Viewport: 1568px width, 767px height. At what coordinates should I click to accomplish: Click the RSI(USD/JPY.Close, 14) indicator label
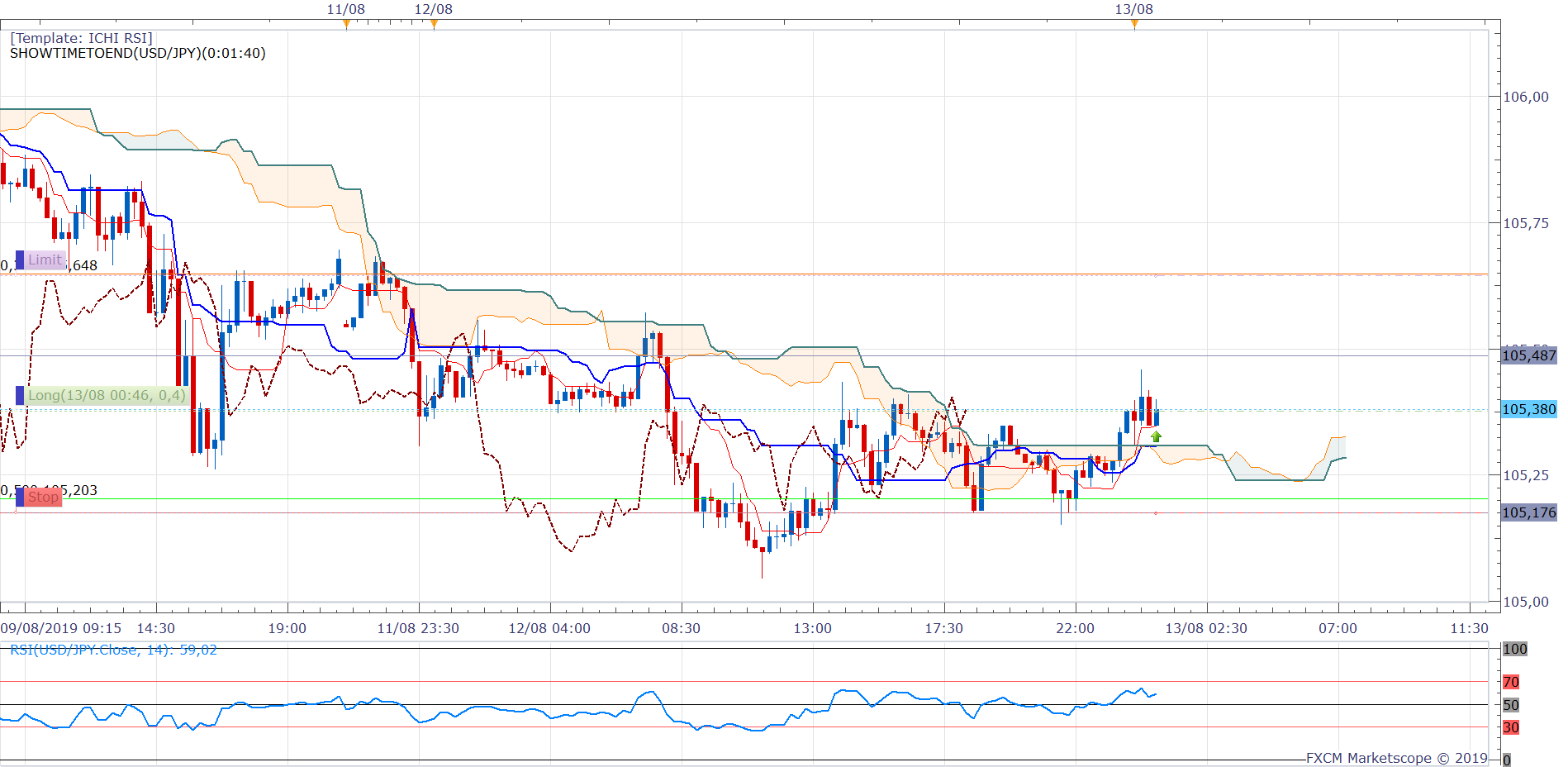coord(113,650)
